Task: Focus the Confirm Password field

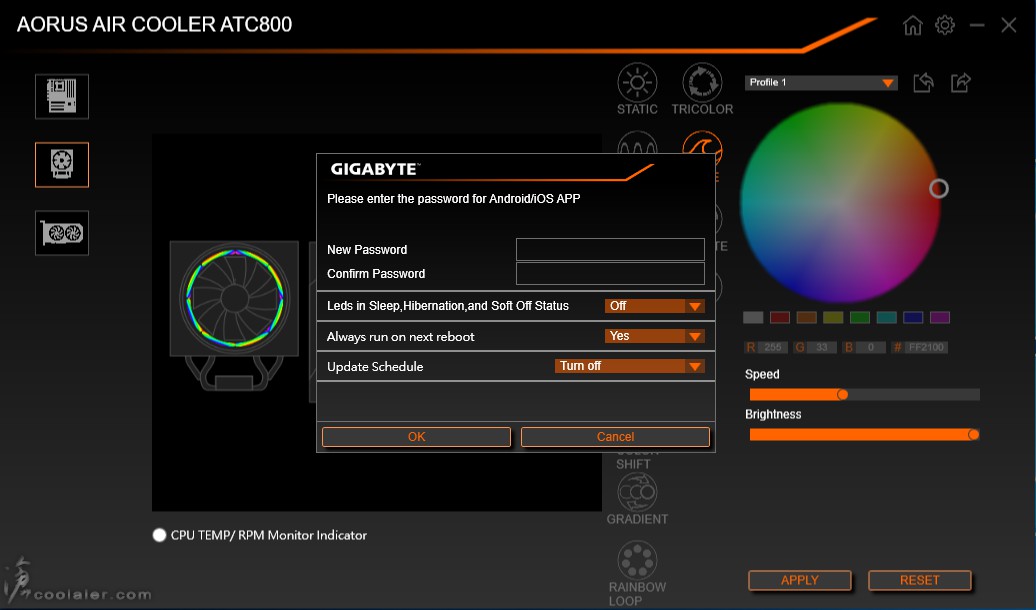Action: (x=610, y=274)
